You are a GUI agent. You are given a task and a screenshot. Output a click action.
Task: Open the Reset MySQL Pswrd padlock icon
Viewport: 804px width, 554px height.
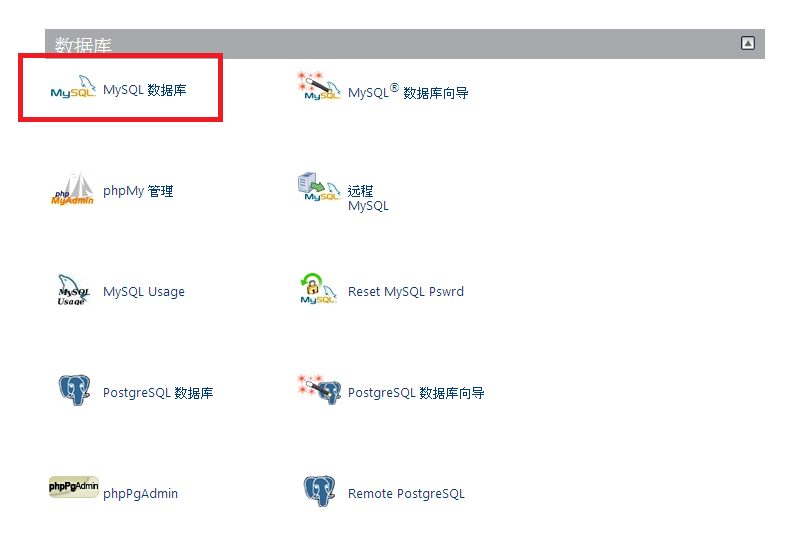pyautogui.click(x=318, y=288)
